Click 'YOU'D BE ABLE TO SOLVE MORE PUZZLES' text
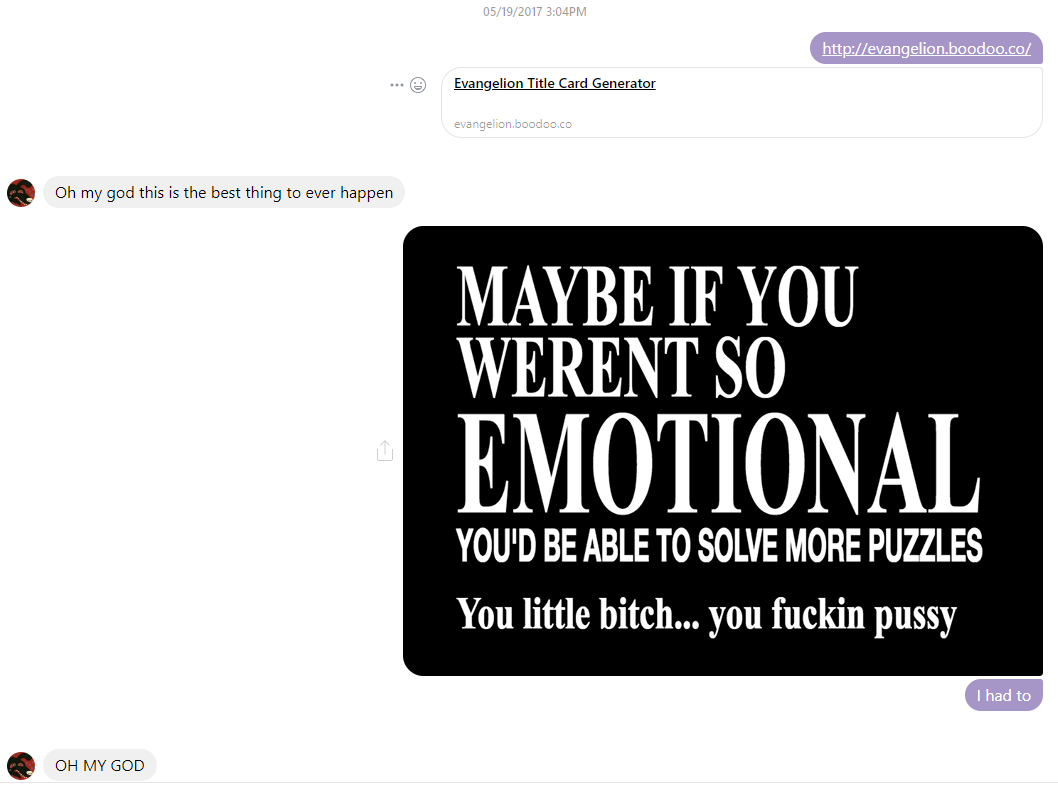Viewport: 1058px width, 791px height. (718, 546)
